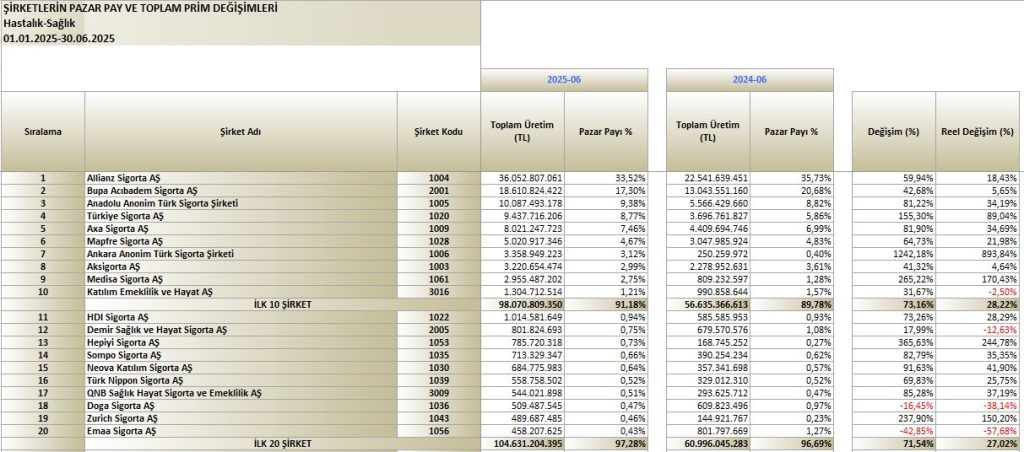Click the Reel Değişim (%) column header

click(978, 131)
